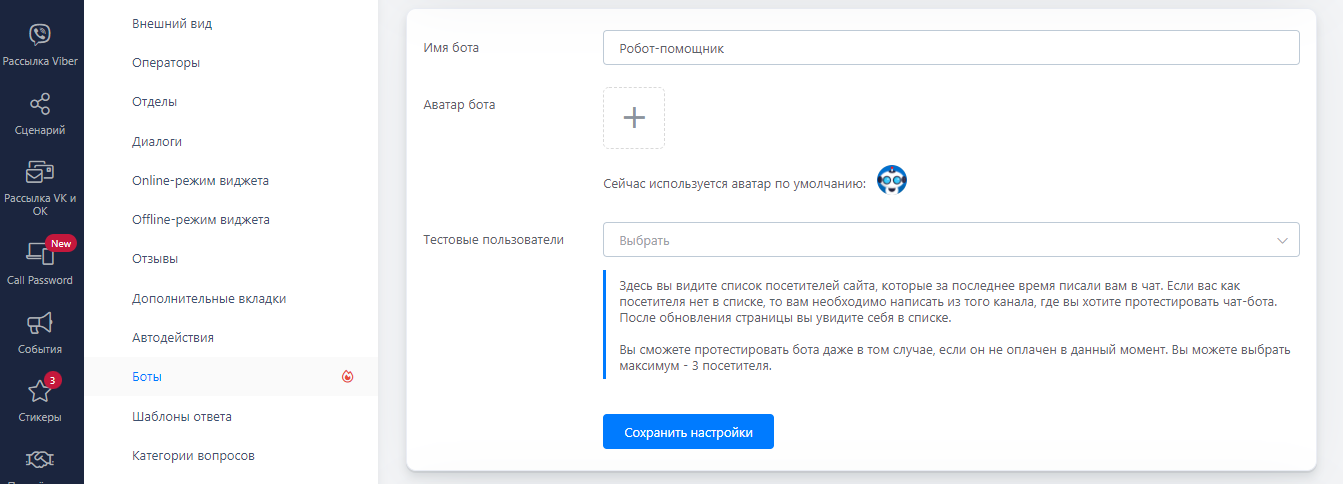Go to the Операторы menu item
Screen dimensions: 1343x484
click(x=166, y=63)
